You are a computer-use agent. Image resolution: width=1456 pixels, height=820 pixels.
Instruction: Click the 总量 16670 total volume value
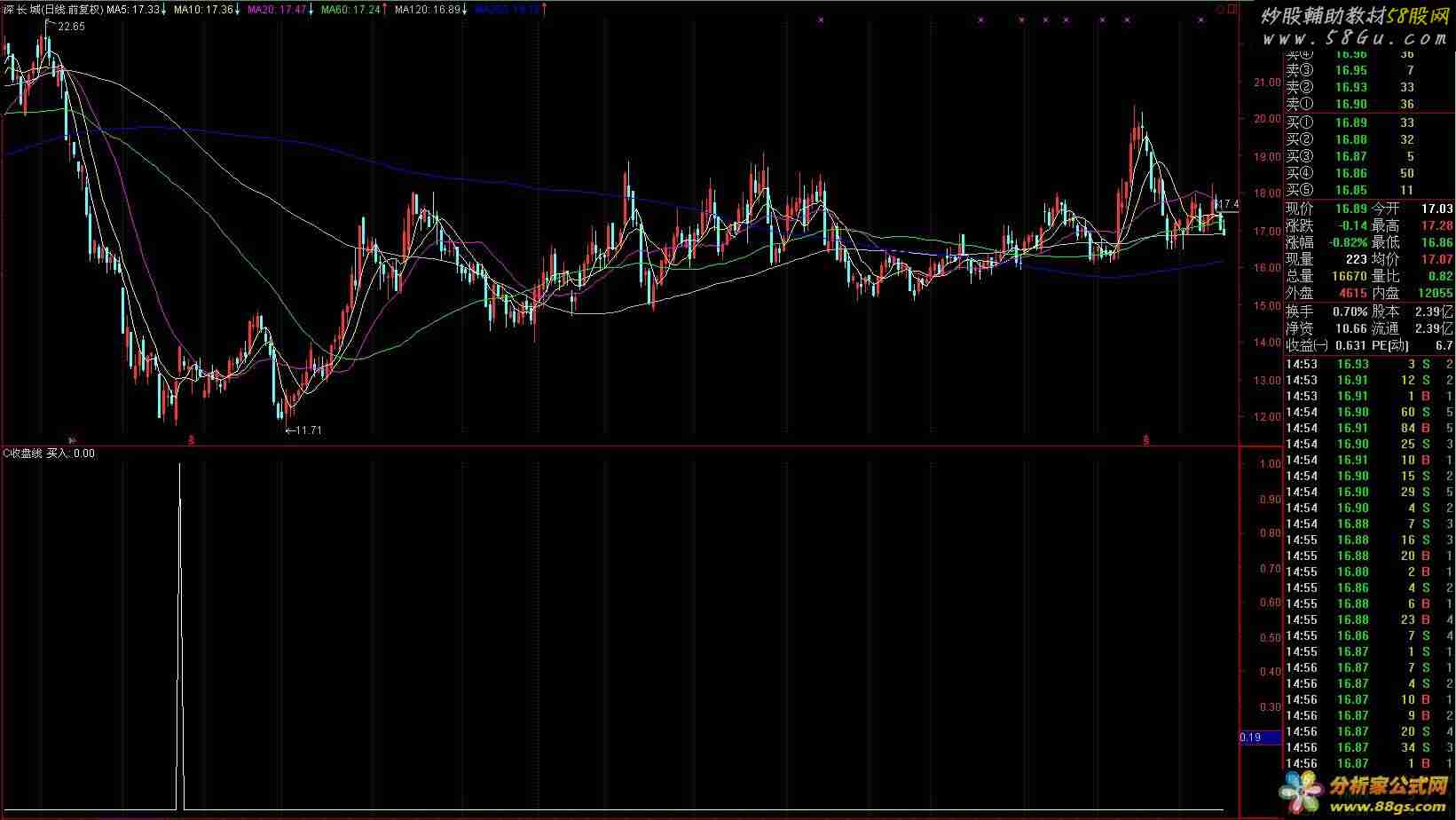point(1349,276)
